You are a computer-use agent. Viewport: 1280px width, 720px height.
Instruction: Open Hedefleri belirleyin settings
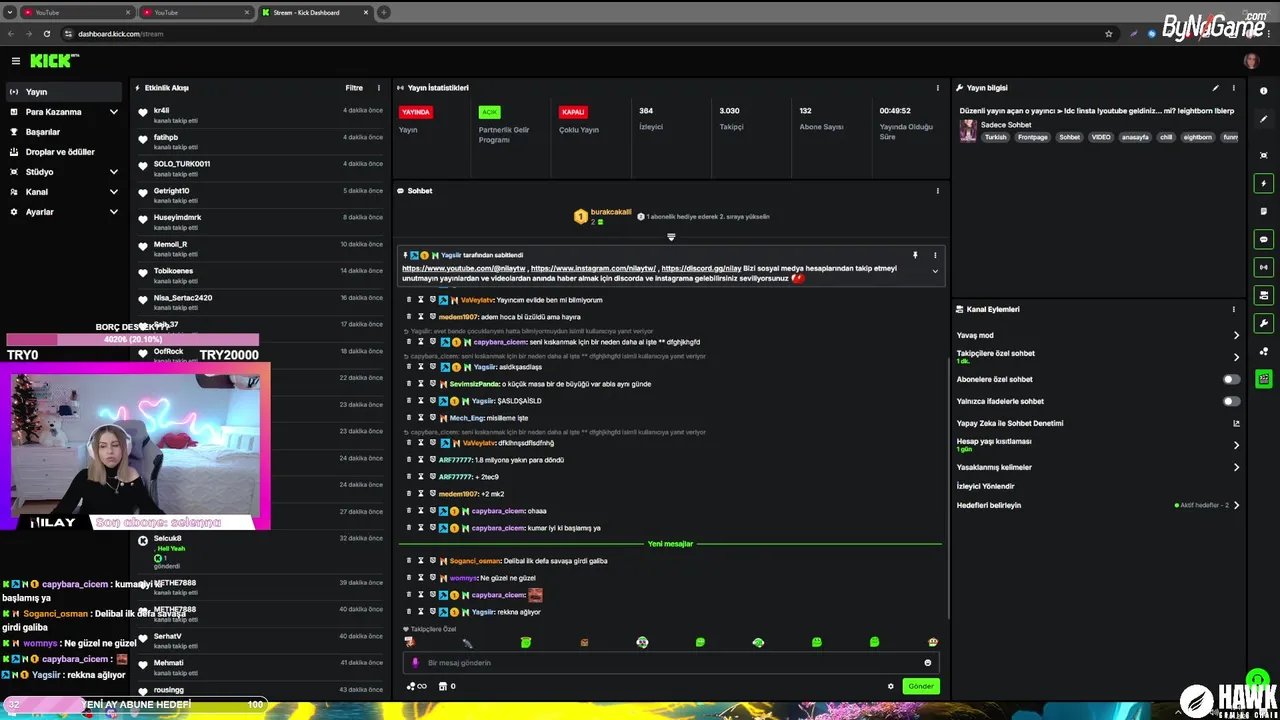pos(1098,505)
